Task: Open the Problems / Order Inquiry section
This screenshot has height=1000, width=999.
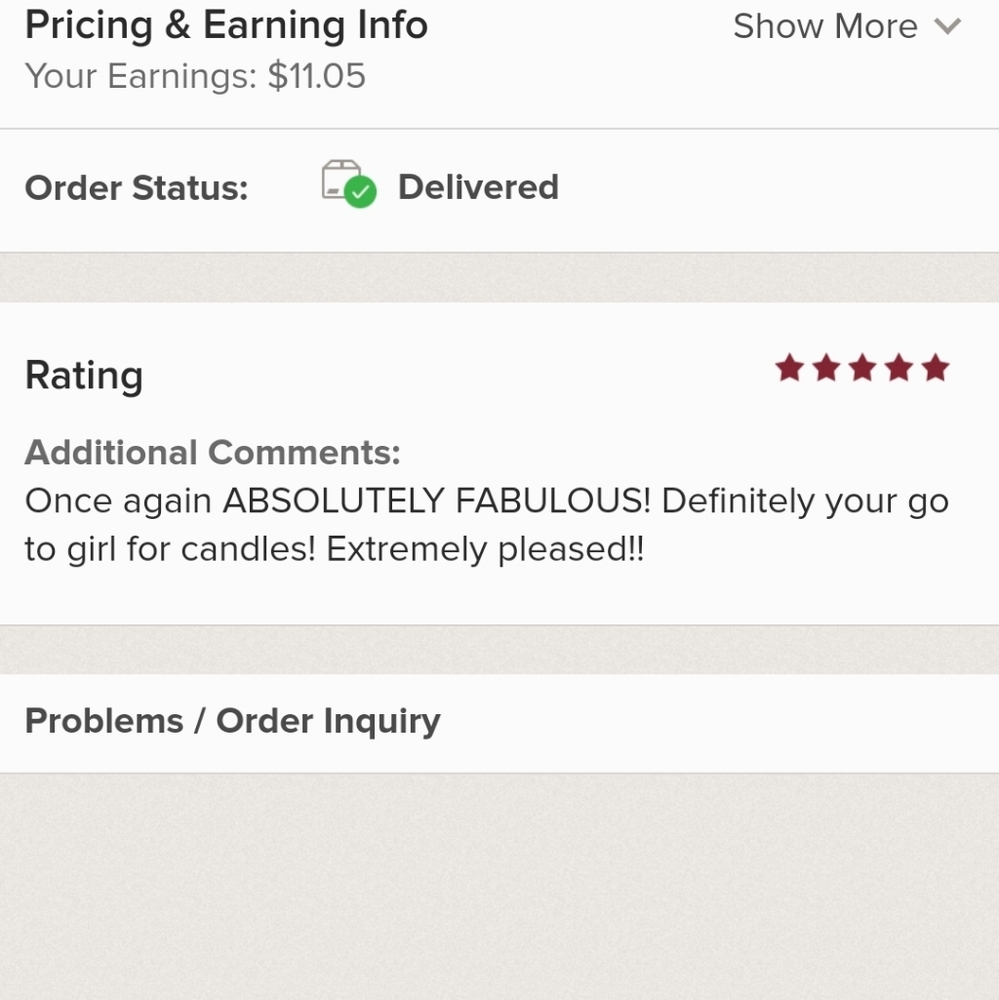Action: pyautogui.click(x=232, y=721)
